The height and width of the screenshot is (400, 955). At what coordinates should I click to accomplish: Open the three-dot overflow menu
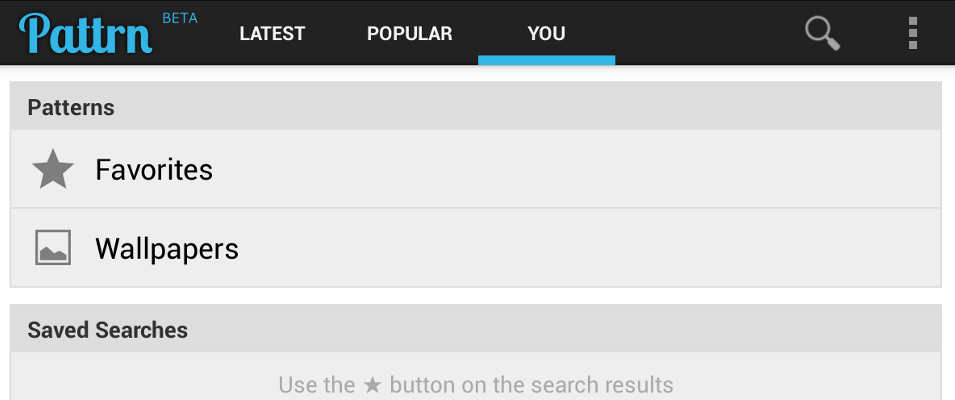(912, 33)
